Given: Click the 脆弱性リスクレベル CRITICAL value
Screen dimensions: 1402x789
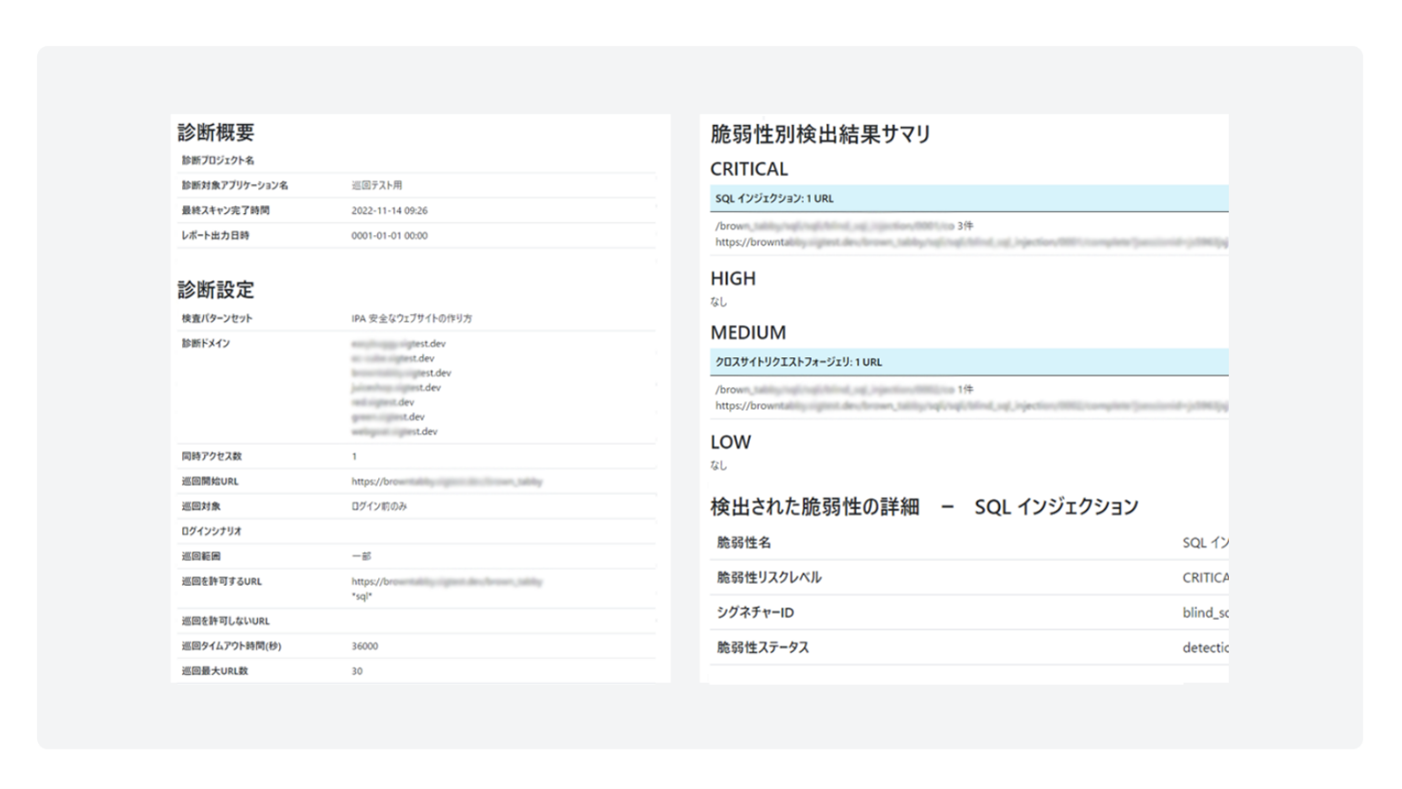Looking at the screenshot, I should click(1204, 577).
